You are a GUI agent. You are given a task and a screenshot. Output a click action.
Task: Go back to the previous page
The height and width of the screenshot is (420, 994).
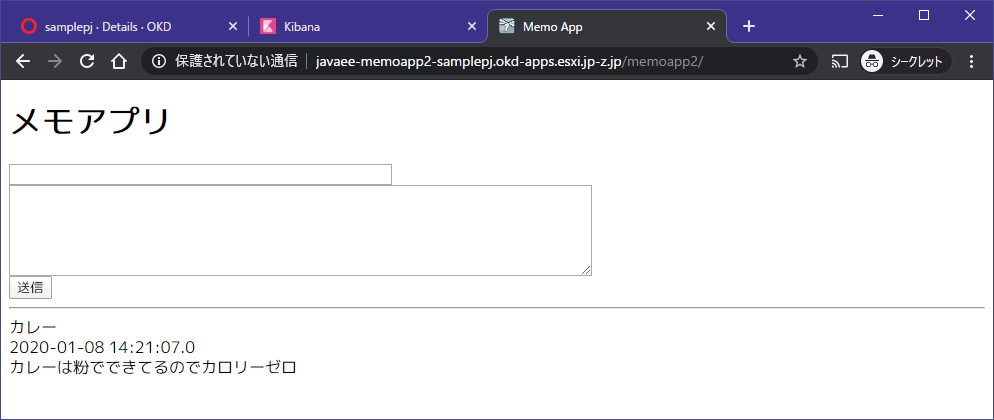[x=23, y=61]
